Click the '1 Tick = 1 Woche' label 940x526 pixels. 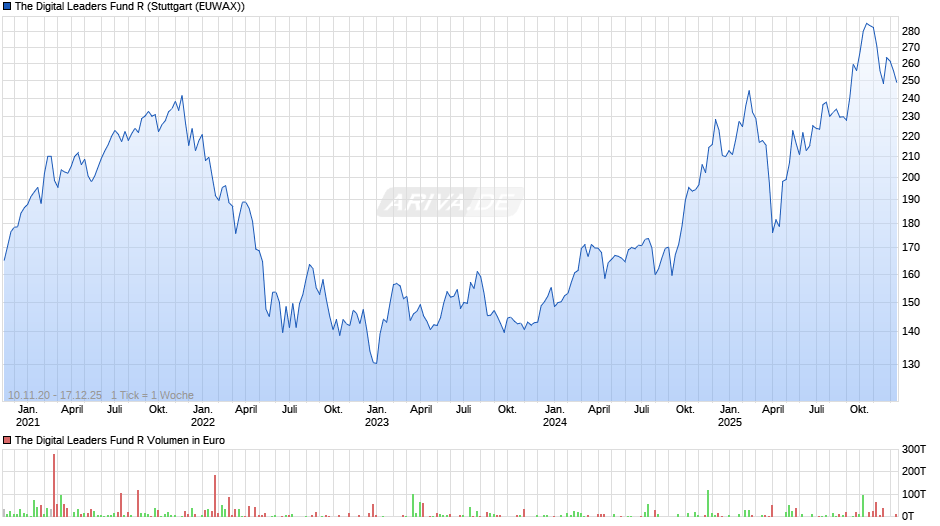tap(152, 395)
